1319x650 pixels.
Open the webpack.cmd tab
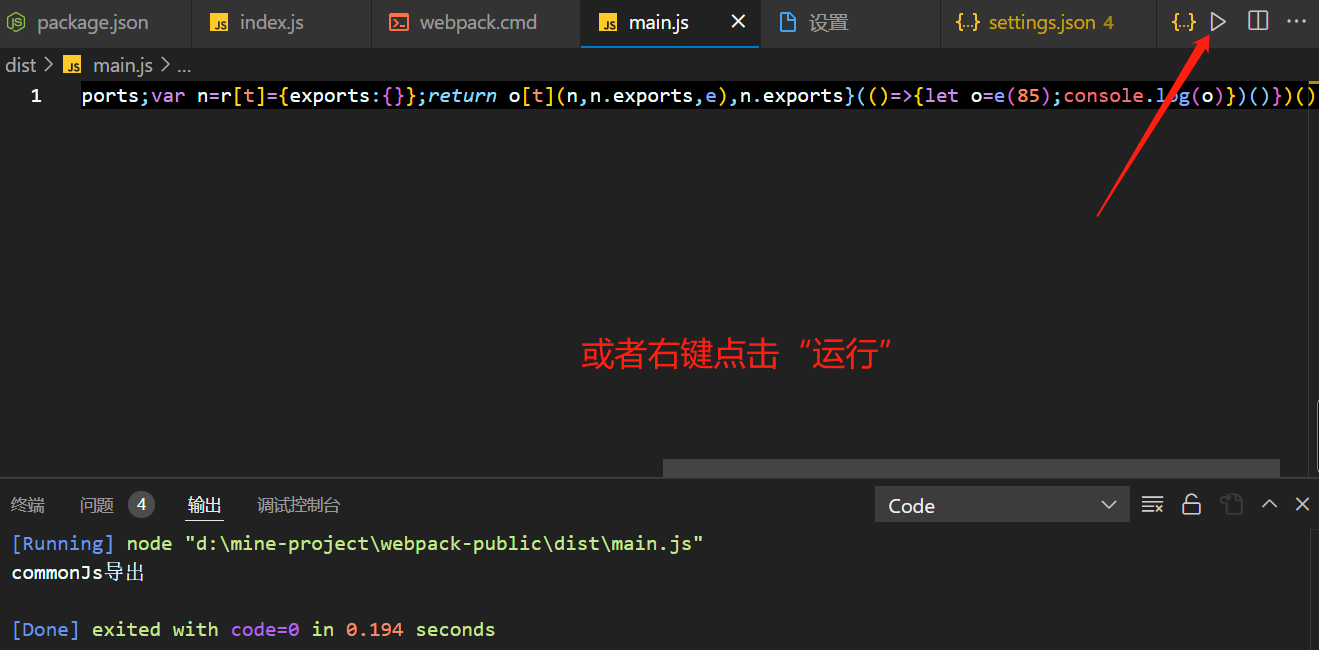(x=476, y=22)
